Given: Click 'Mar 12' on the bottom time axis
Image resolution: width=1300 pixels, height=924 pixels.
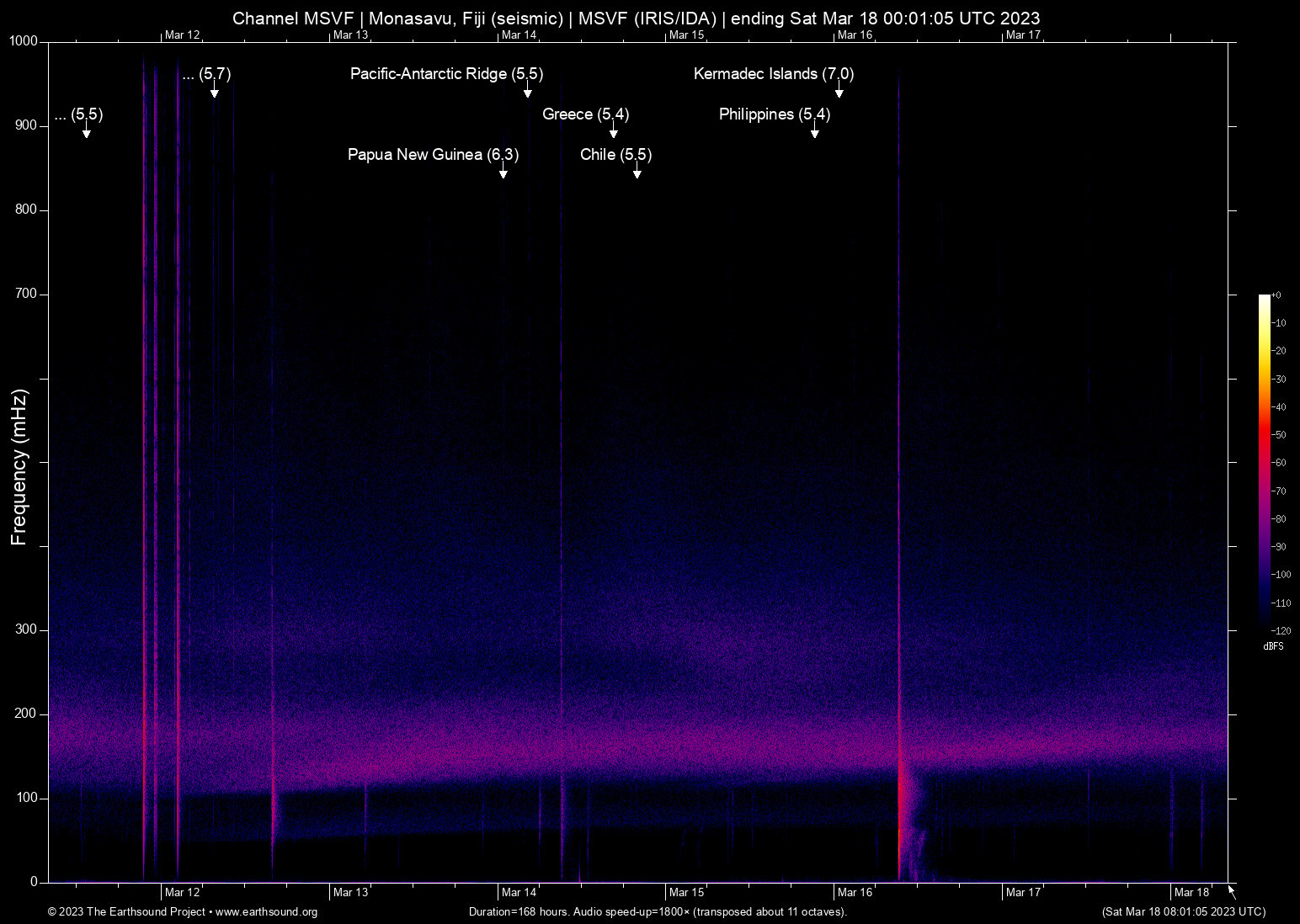Looking at the screenshot, I should tap(183, 893).
